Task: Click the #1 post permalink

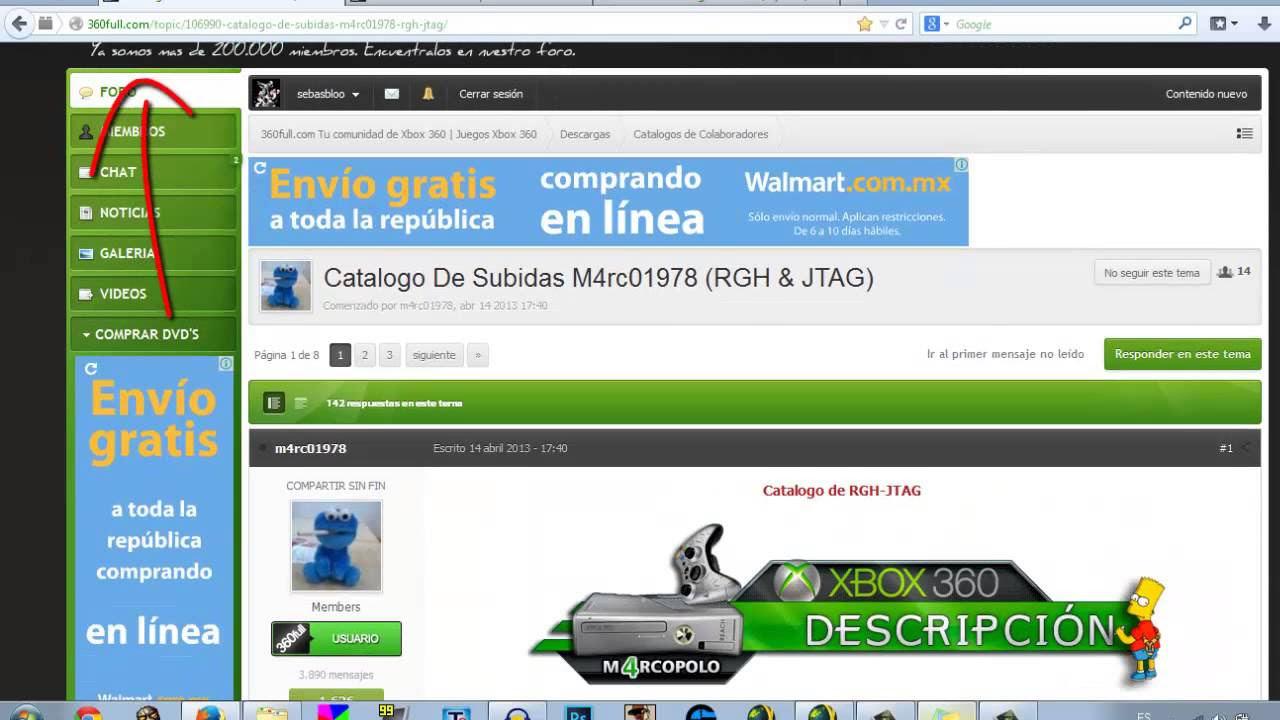Action: pos(1225,448)
